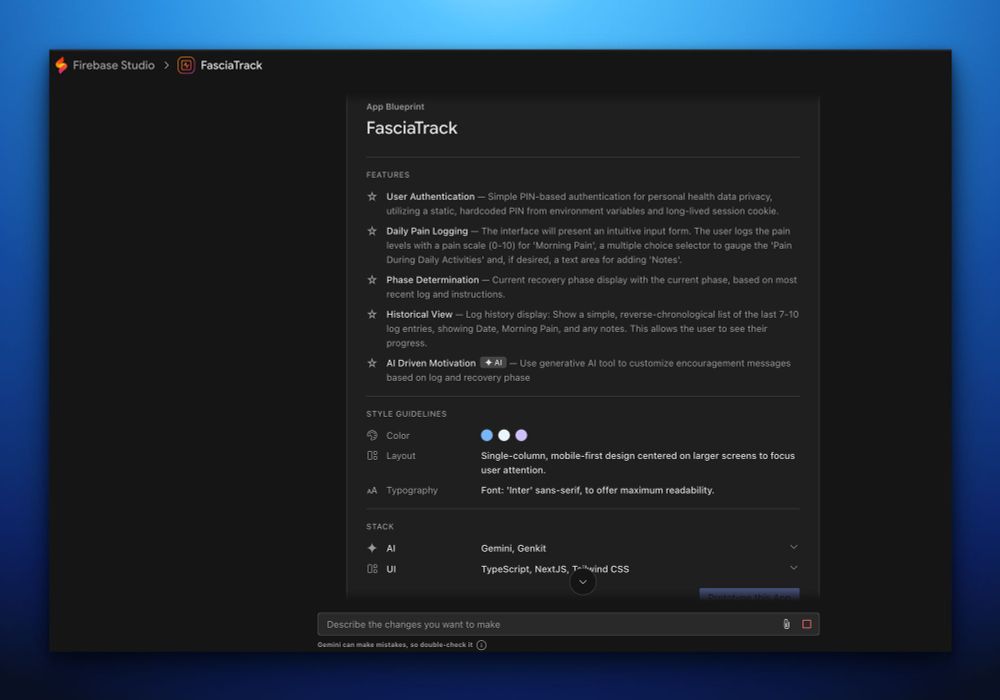Image resolution: width=1000 pixels, height=700 pixels.
Task: Click the paperclip attach file icon
Action: [x=786, y=624]
